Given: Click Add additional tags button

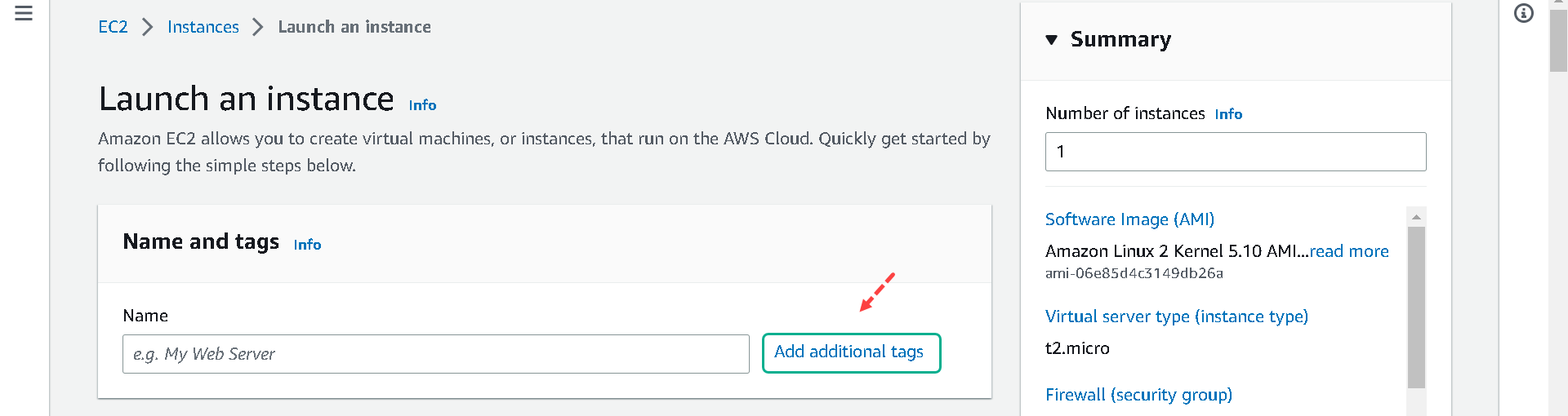Looking at the screenshot, I should [x=851, y=352].
